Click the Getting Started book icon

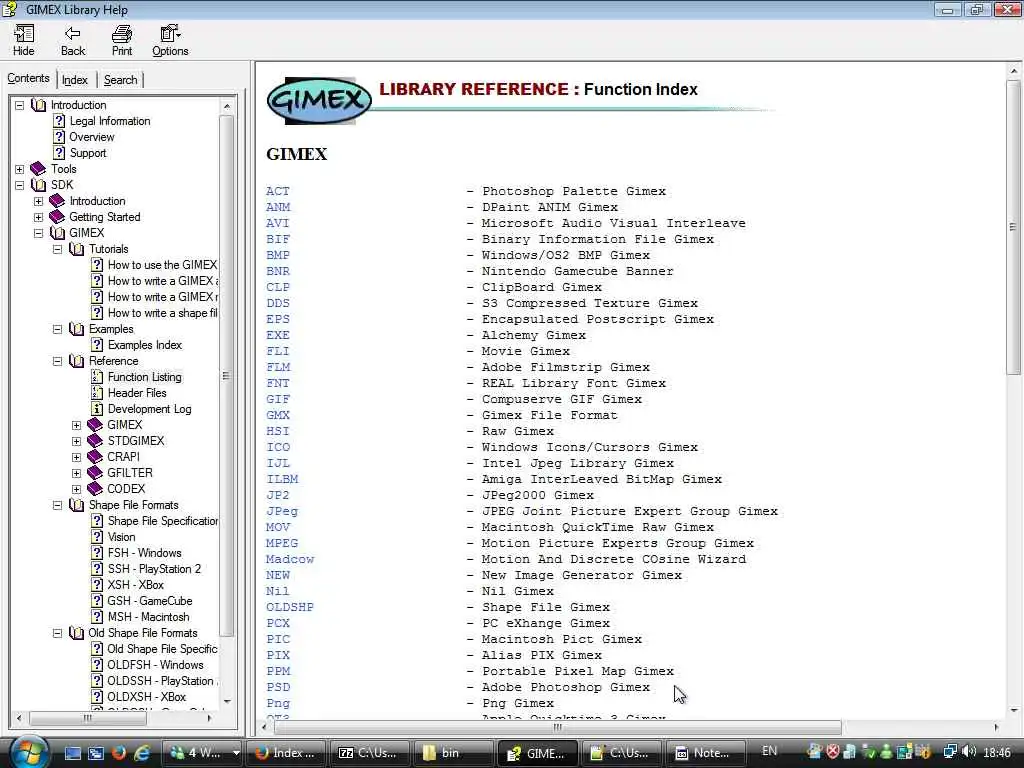(57, 217)
